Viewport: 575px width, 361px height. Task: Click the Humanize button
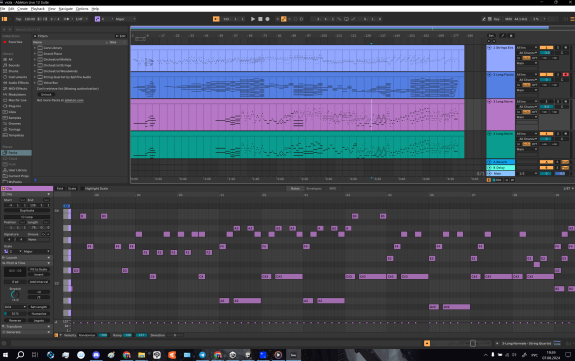tap(39, 314)
